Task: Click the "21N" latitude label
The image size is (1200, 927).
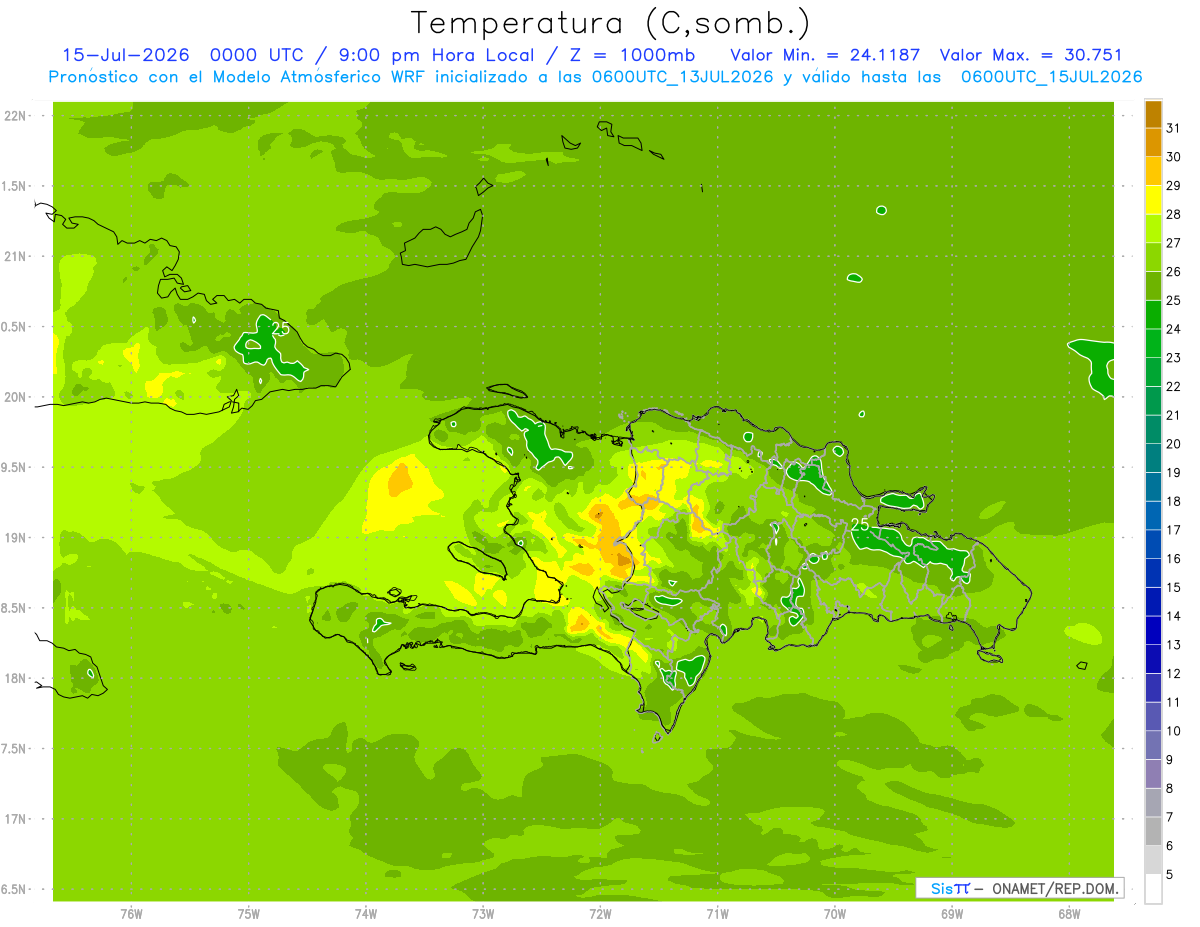Action: [x=16, y=256]
